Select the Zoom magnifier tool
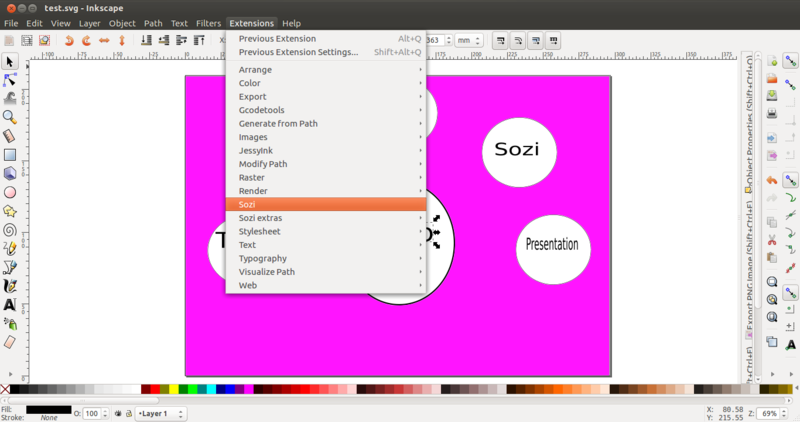Screen dimensions: 800x422 (x=10, y=117)
